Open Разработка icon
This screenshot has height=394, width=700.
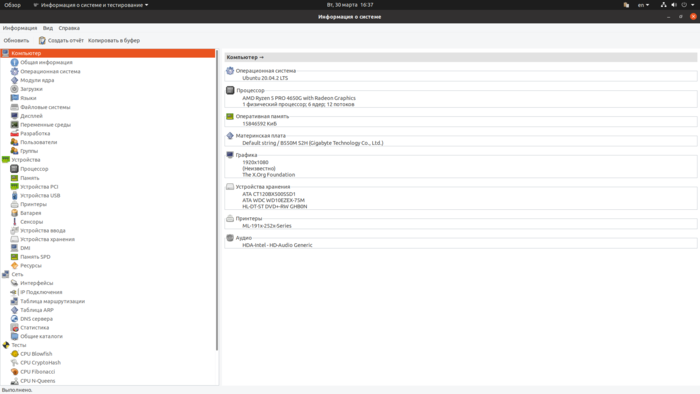pos(14,133)
